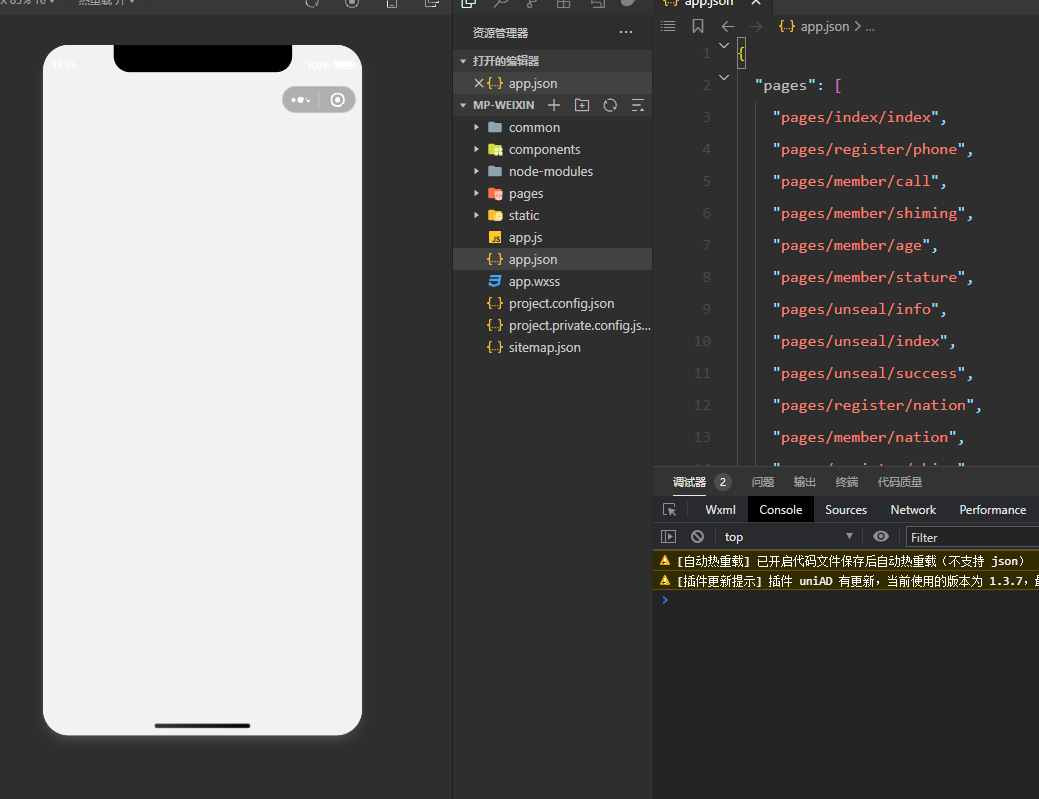Collapse all folders in the explorer
Viewport: 1039px width, 799px height.
pyautogui.click(x=638, y=105)
